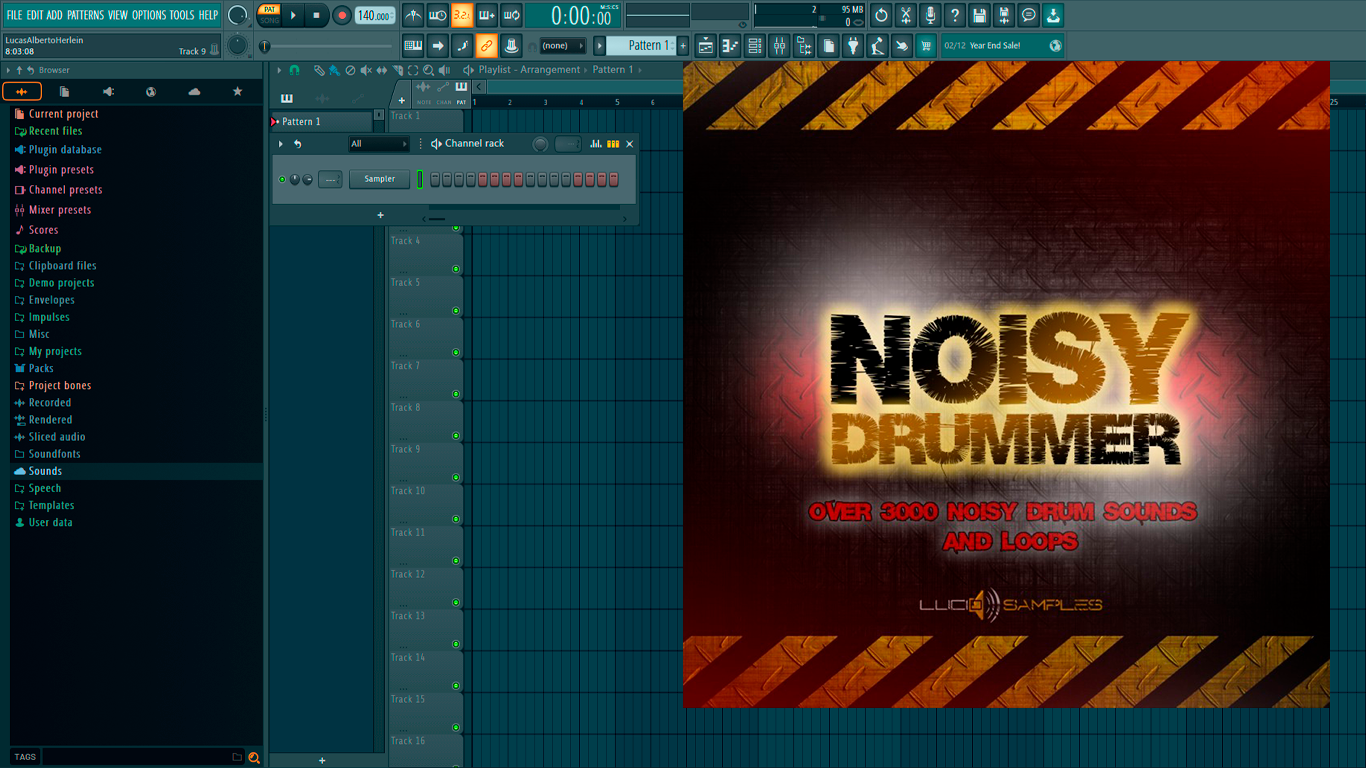
Task: Open the OPTIONS menu
Action: pos(149,15)
